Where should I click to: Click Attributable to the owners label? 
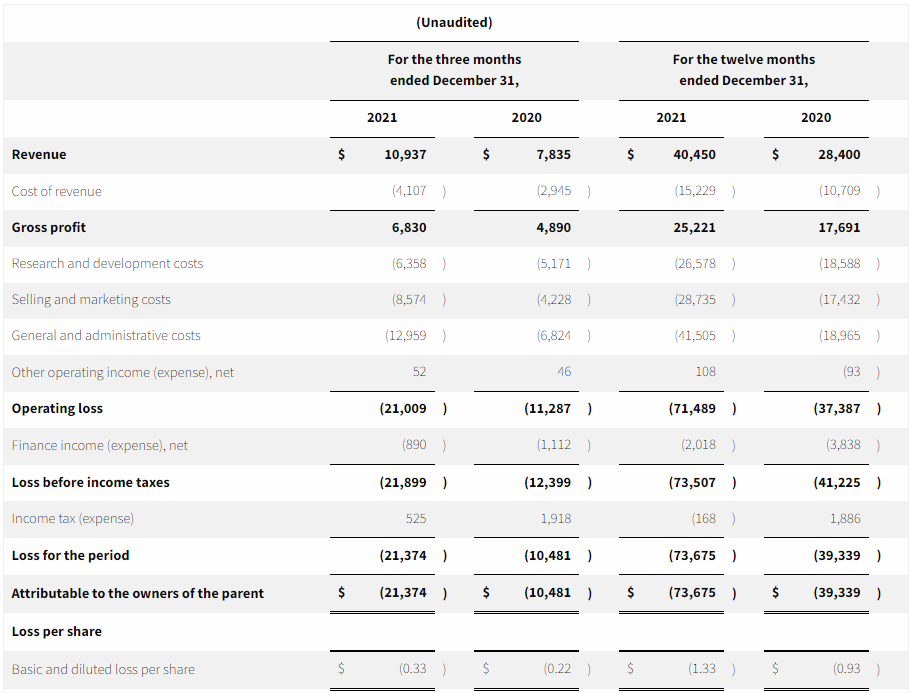tap(138, 593)
